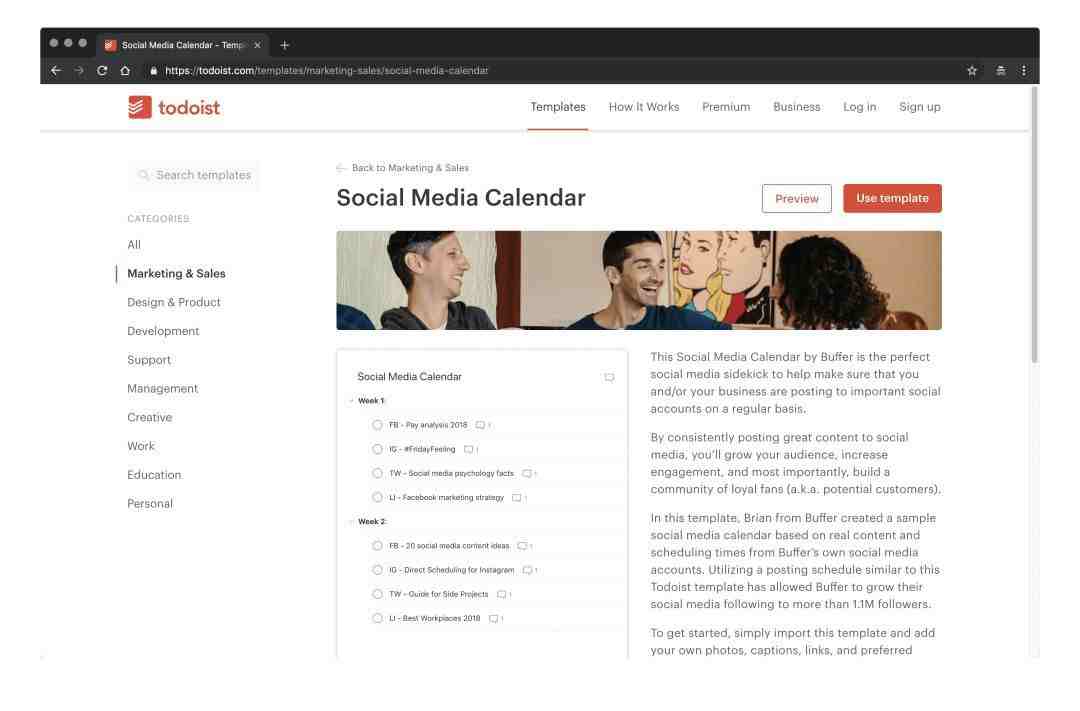Navigate back using browser back arrow
Image resolution: width=1080 pixels, height=711 pixels.
[x=56, y=70]
